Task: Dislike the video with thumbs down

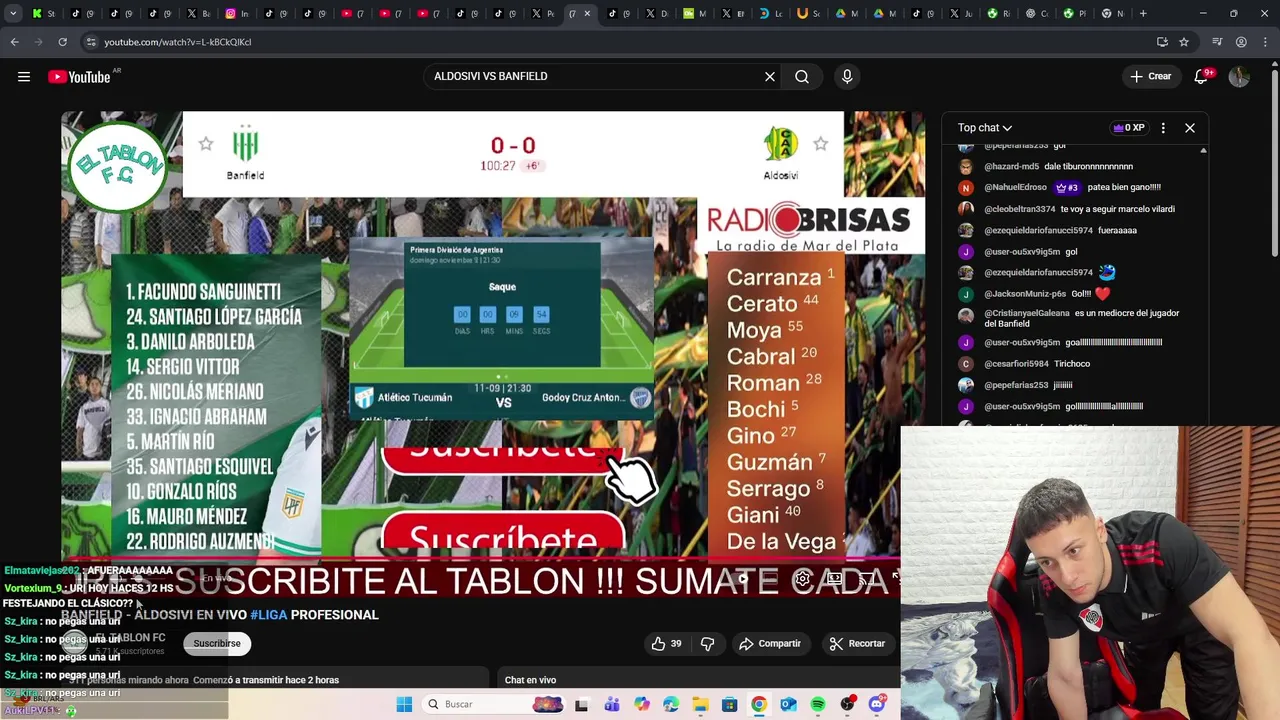Action: pos(708,644)
